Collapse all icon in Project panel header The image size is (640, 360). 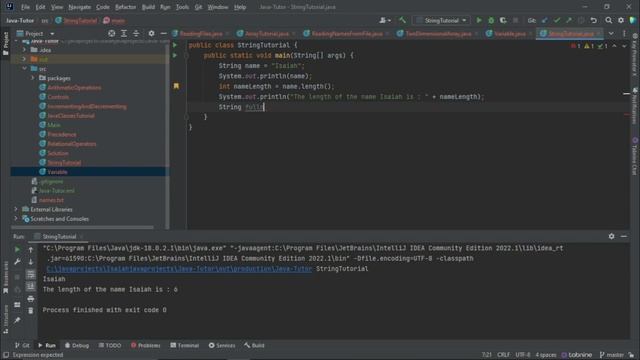[136, 33]
